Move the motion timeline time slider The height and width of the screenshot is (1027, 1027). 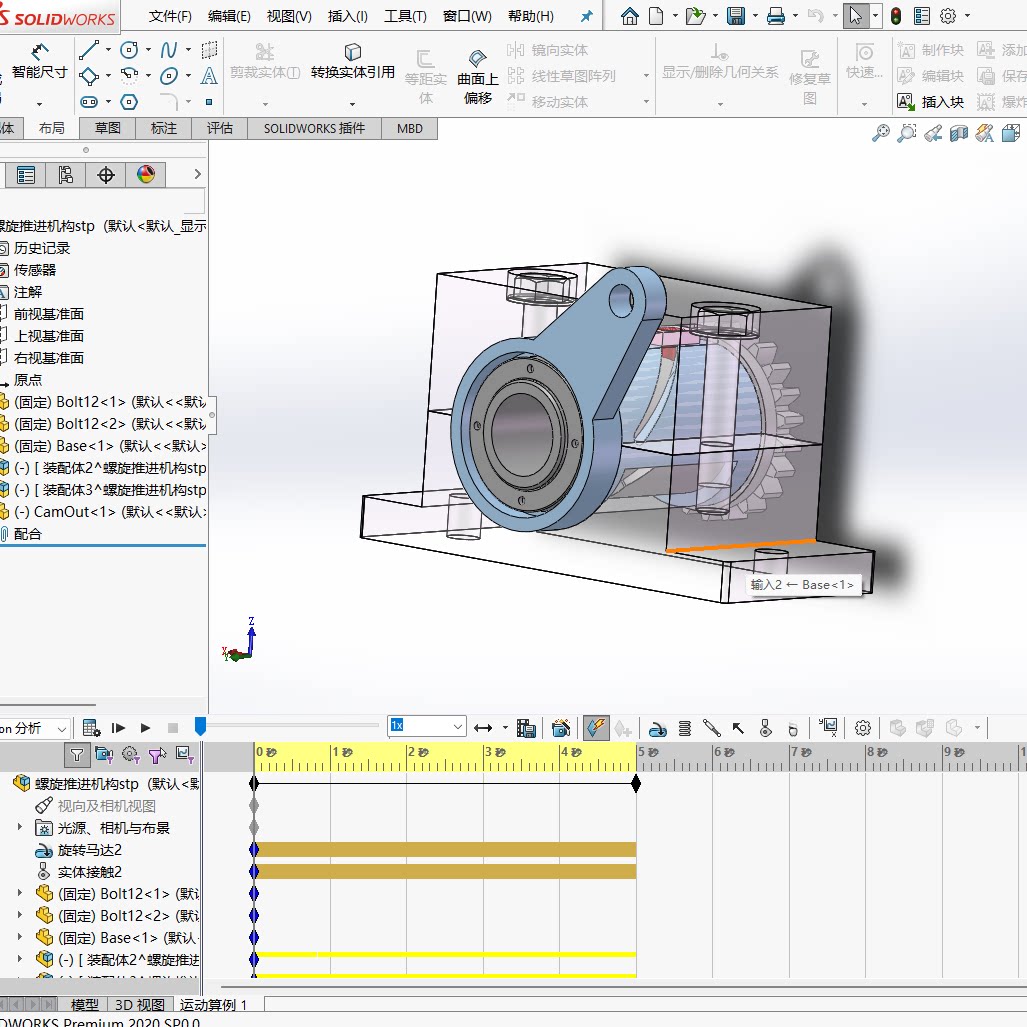[200, 726]
